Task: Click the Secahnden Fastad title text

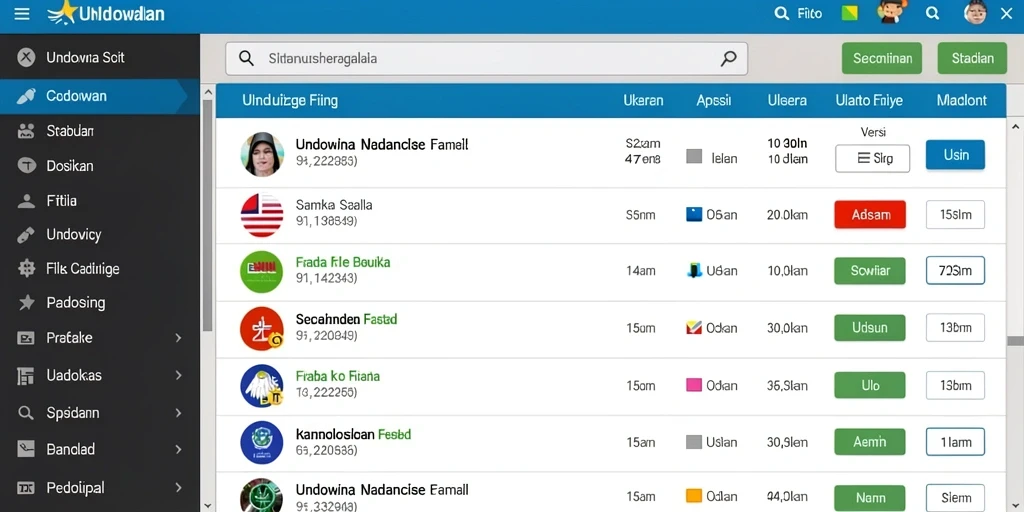Action: coord(346,319)
